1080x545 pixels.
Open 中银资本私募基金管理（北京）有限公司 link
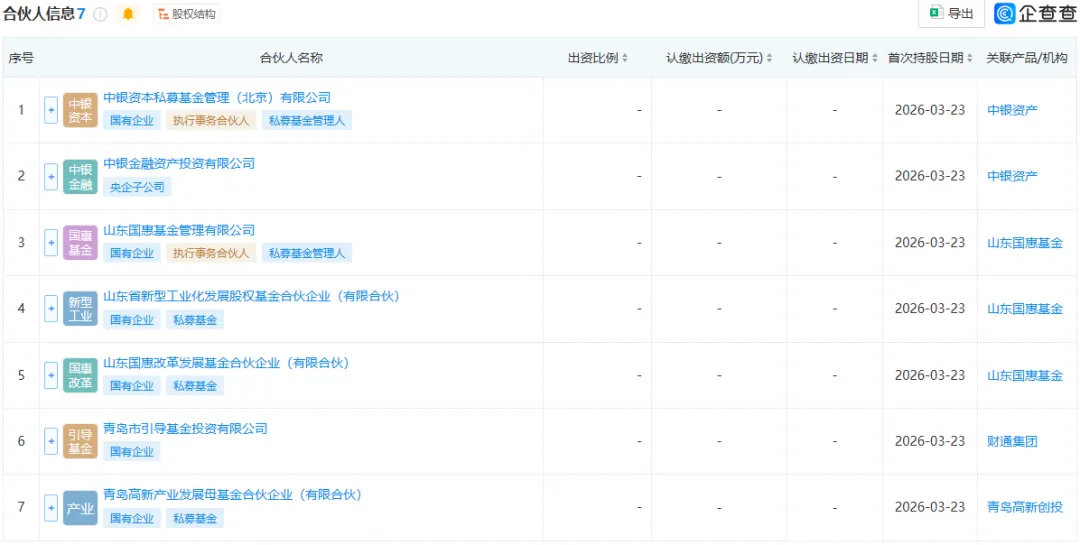coord(217,98)
